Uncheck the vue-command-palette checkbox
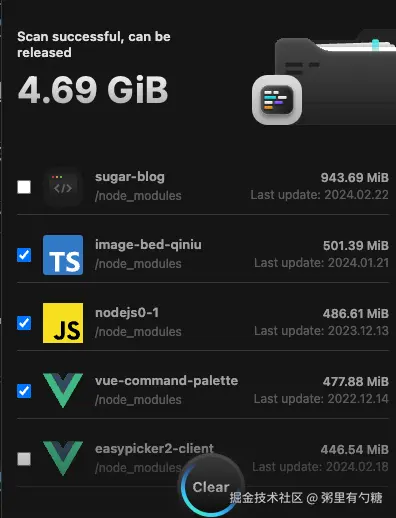Image resolution: width=396 pixels, height=518 pixels. [24, 391]
